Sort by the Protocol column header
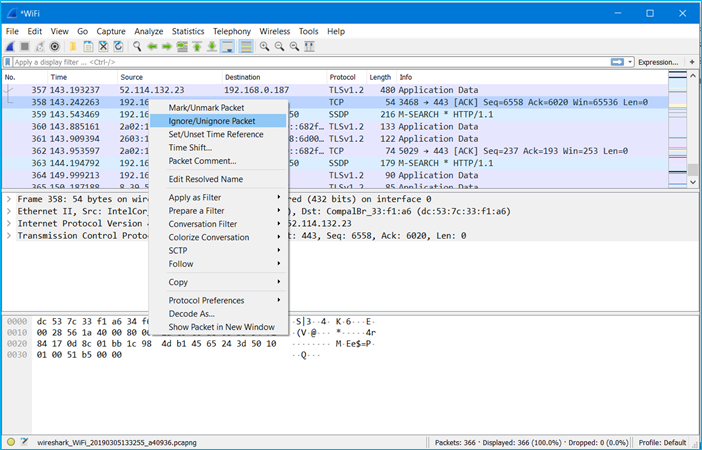 (x=347, y=77)
